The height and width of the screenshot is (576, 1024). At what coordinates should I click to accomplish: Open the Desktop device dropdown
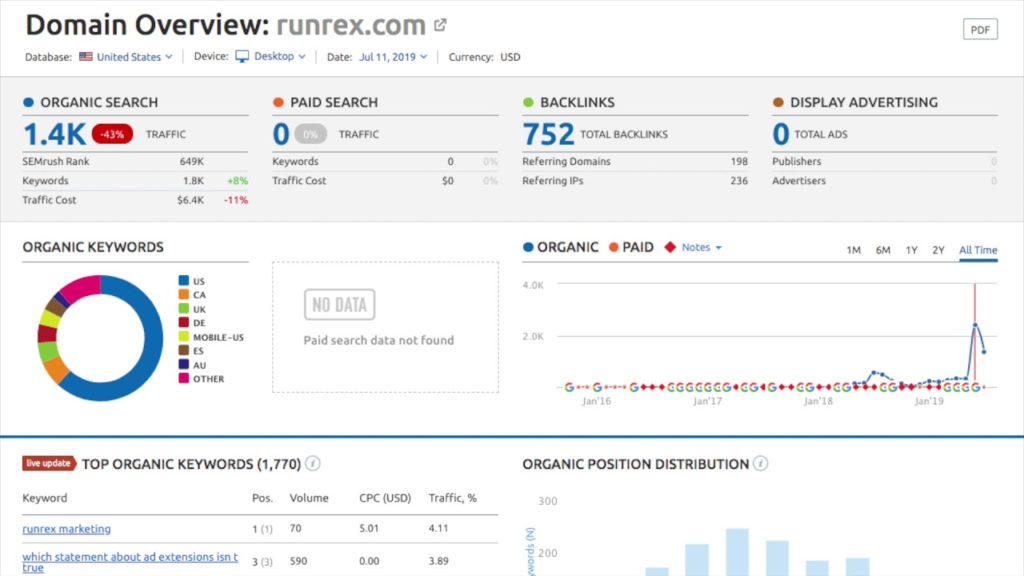point(279,56)
